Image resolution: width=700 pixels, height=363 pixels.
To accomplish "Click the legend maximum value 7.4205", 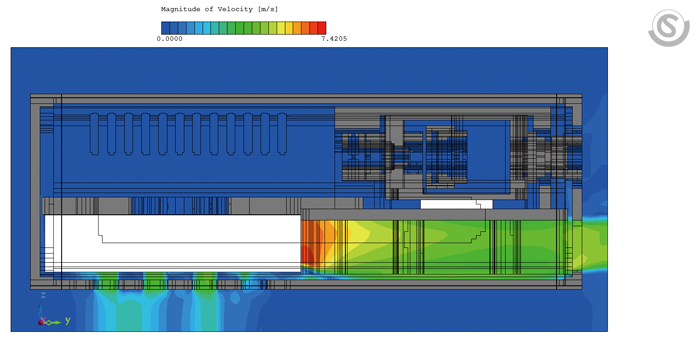I will click(334, 39).
